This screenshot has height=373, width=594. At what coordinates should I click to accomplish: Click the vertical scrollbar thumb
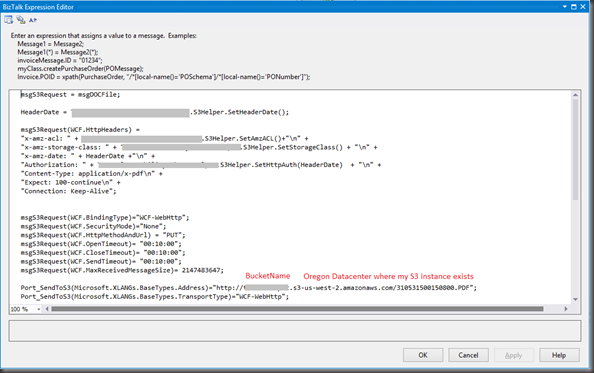575,150
